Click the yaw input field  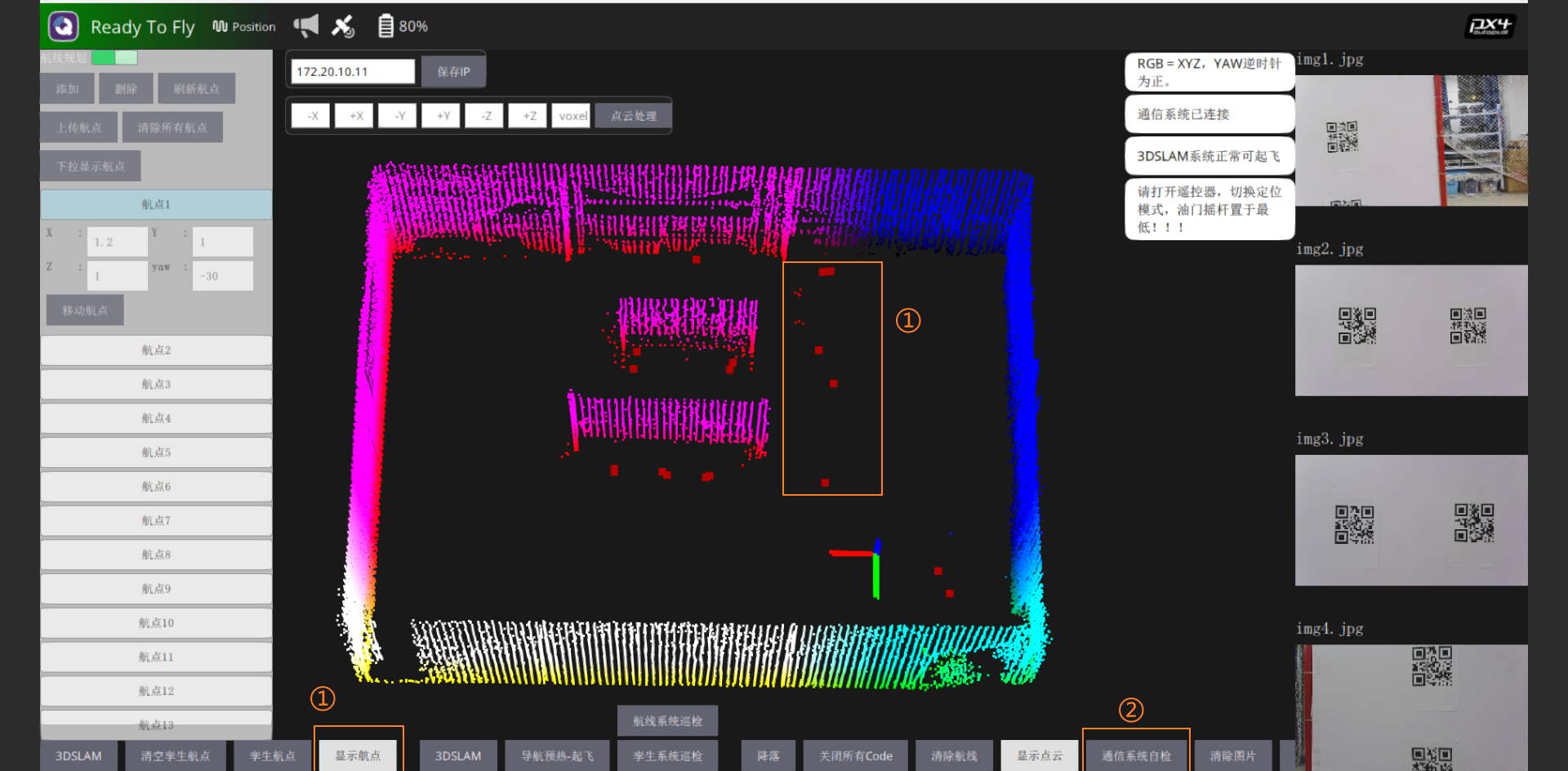pos(223,276)
